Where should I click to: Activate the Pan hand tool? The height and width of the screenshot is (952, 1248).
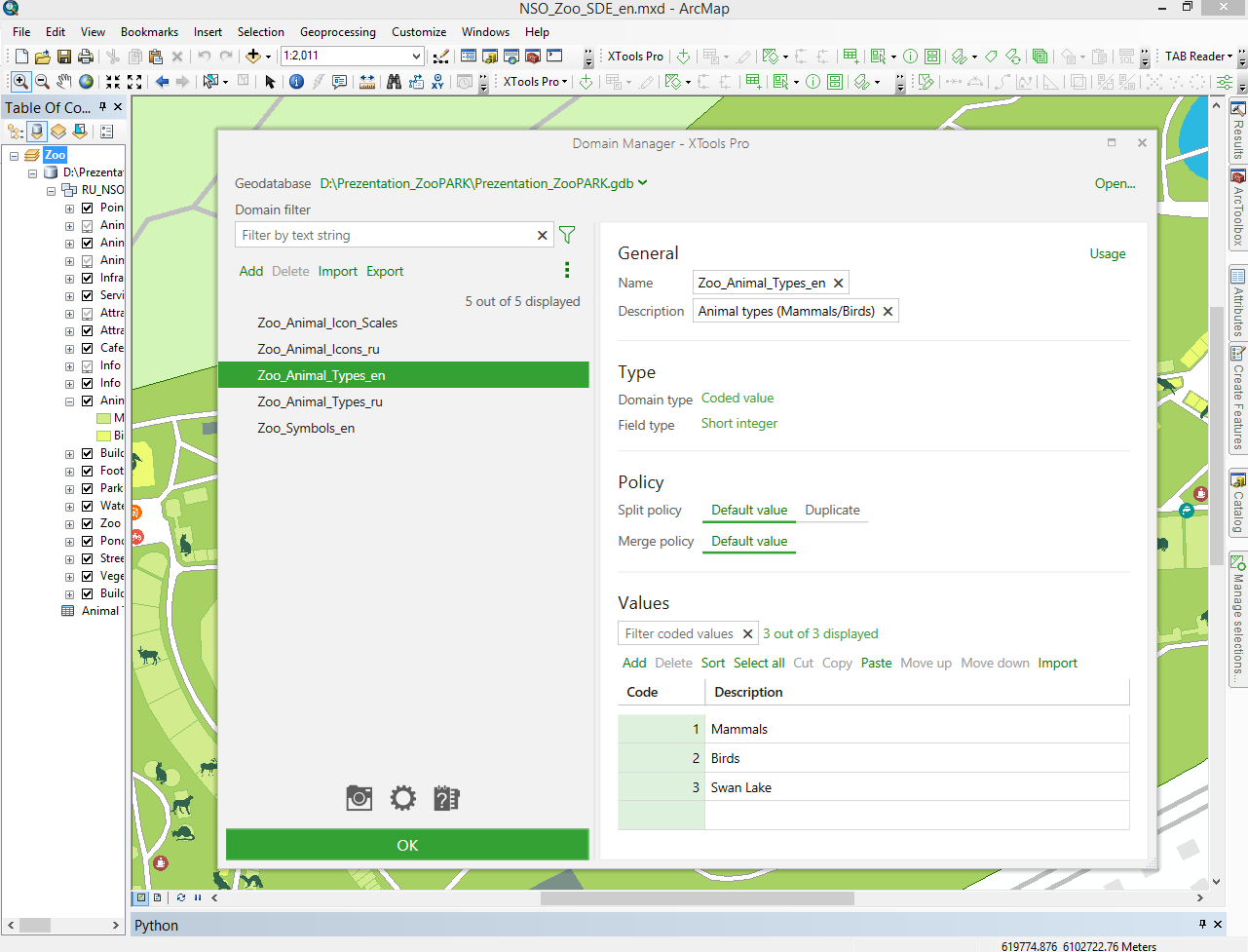(64, 82)
